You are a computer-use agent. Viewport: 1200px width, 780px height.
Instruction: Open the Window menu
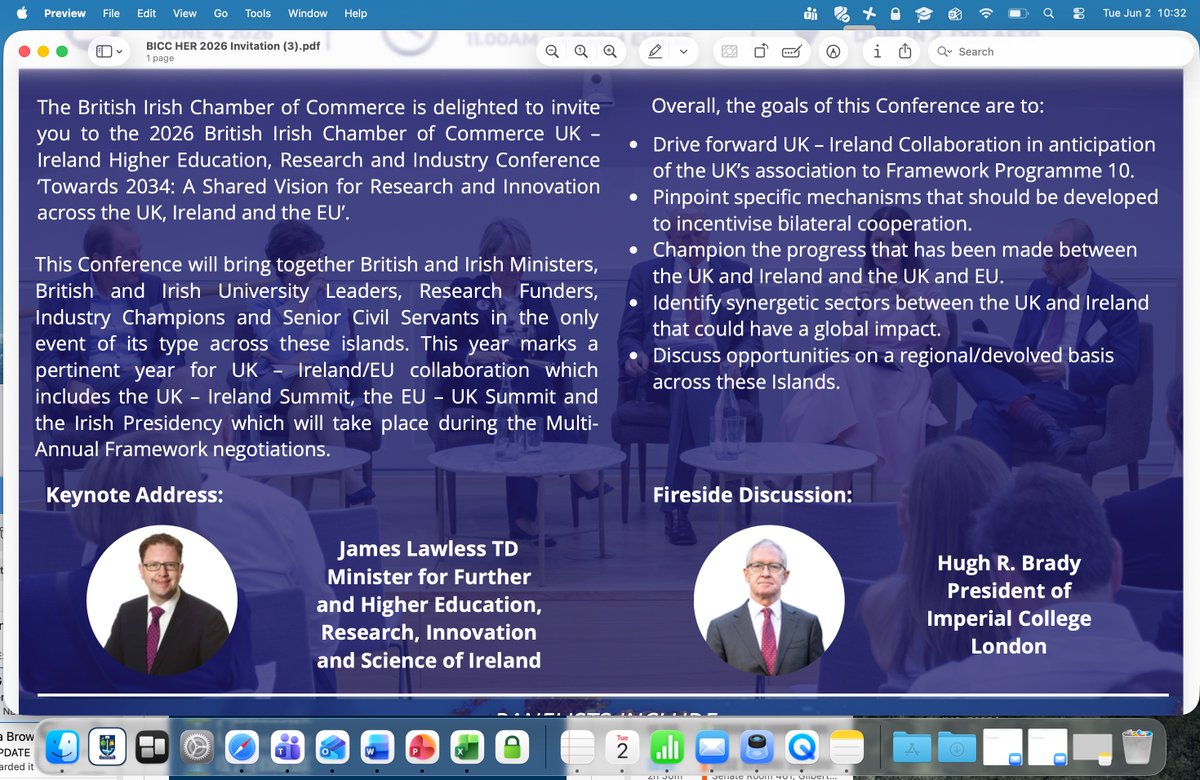tap(307, 13)
